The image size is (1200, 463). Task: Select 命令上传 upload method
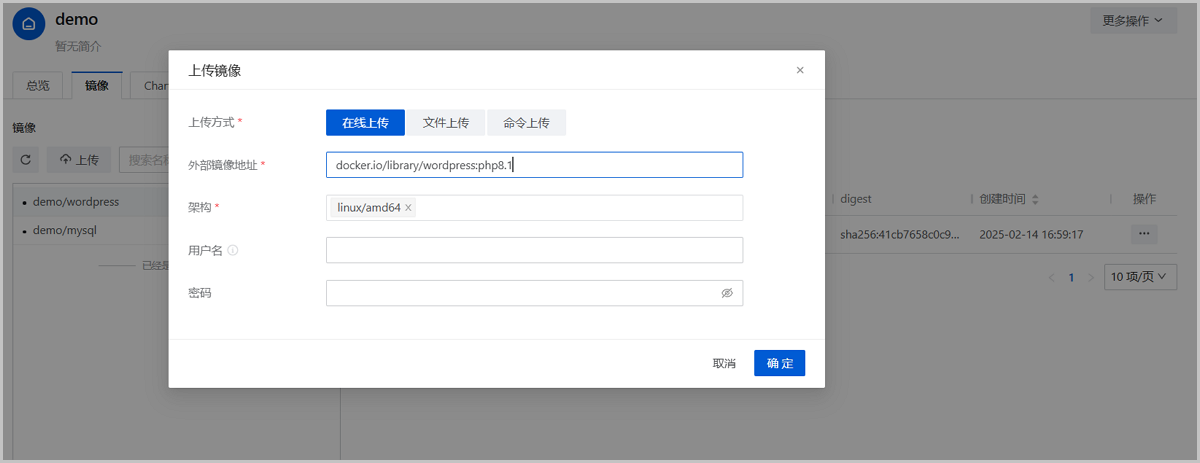click(526, 123)
